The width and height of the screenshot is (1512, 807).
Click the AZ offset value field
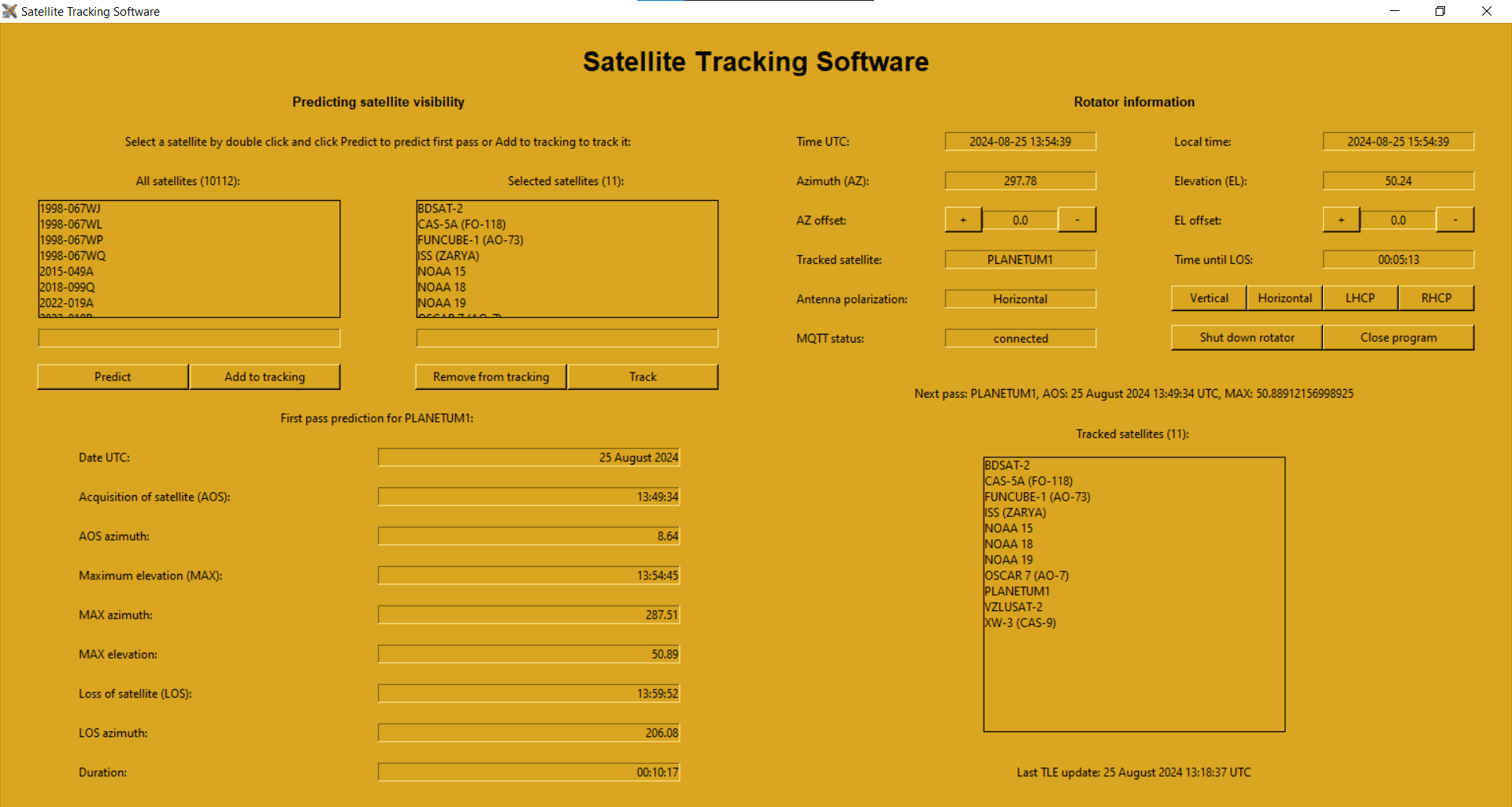pyautogui.click(x=1020, y=220)
